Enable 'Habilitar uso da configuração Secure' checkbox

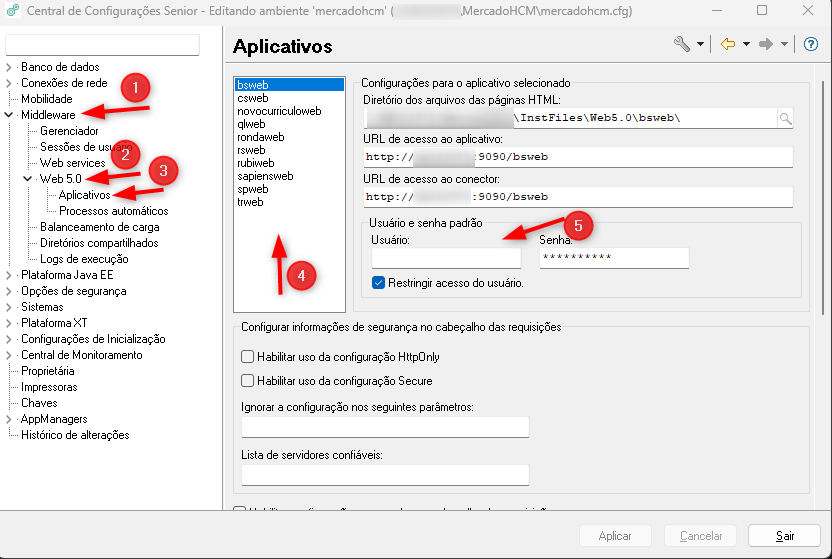(248, 381)
